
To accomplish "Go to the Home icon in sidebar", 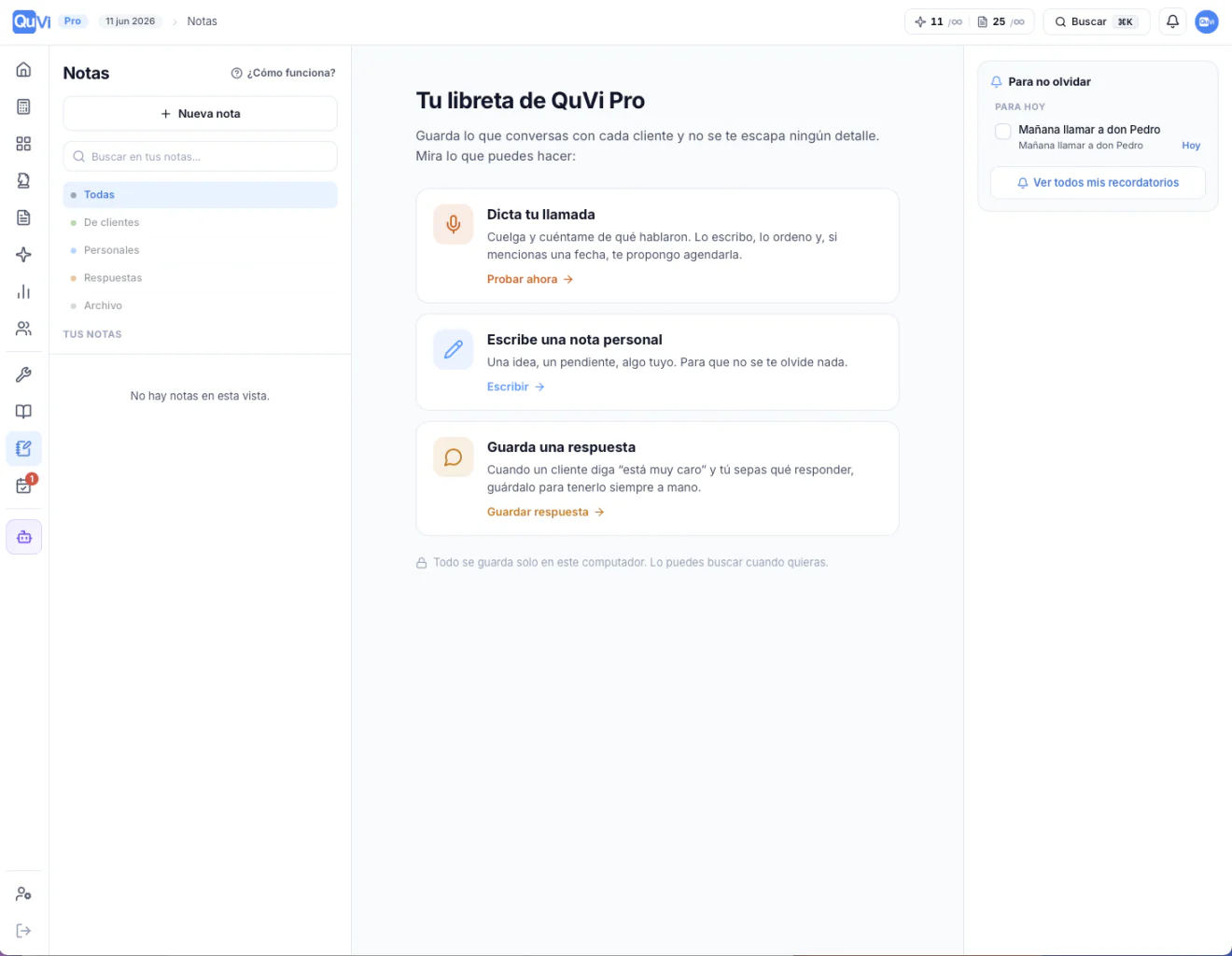I will tap(24, 70).
